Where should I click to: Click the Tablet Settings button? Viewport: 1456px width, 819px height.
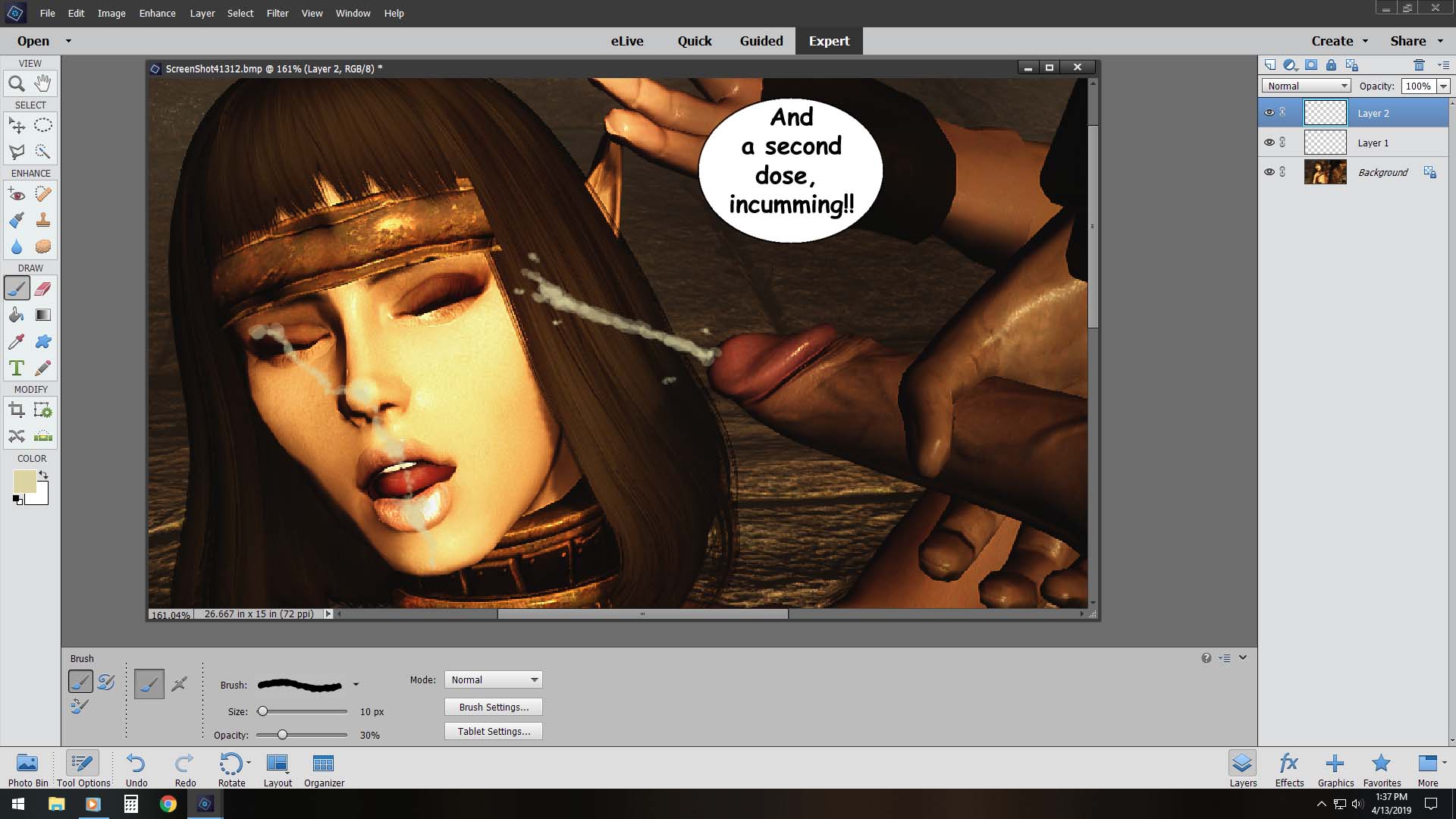[494, 731]
